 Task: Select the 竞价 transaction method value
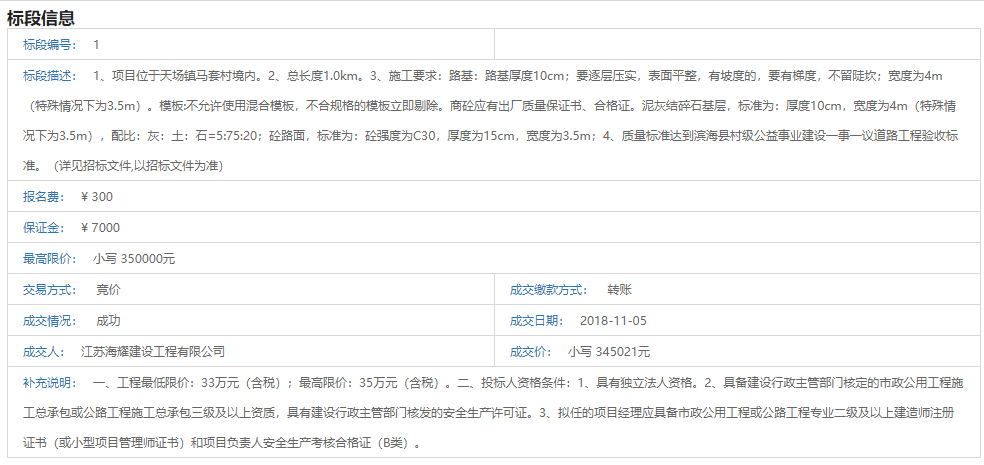(x=108, y=290)
